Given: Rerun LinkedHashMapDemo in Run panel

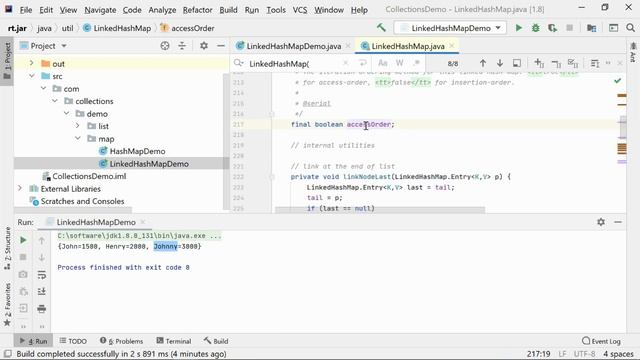Looking at the screenshot, I should [x=23, y=240].
